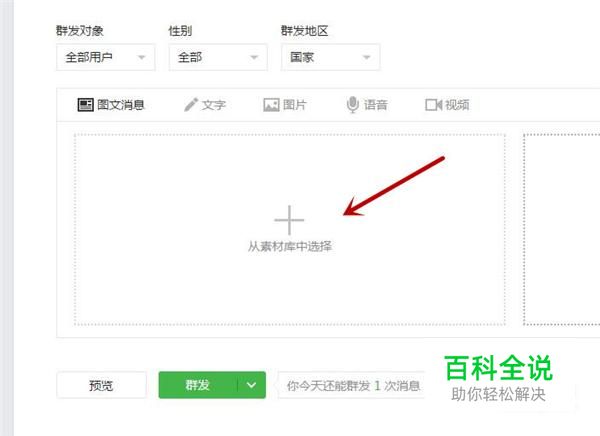Click the green 群发 button
600x436 pixels.
pos(197,385)
